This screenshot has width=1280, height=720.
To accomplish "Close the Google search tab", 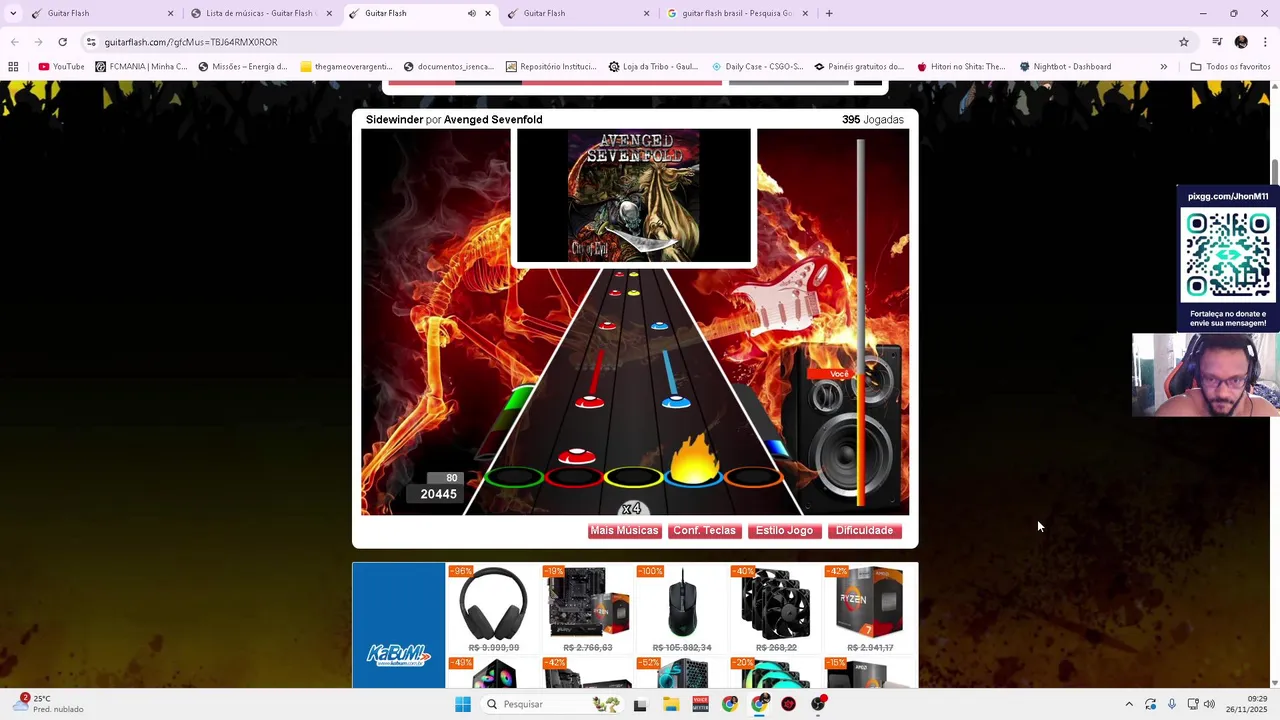I will (804, 13).
